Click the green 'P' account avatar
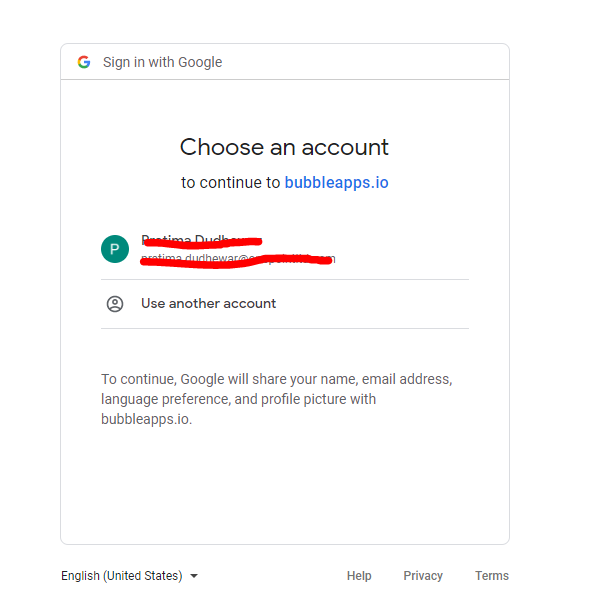This screenshot has height=590, width=609. (x=115, y=249)
